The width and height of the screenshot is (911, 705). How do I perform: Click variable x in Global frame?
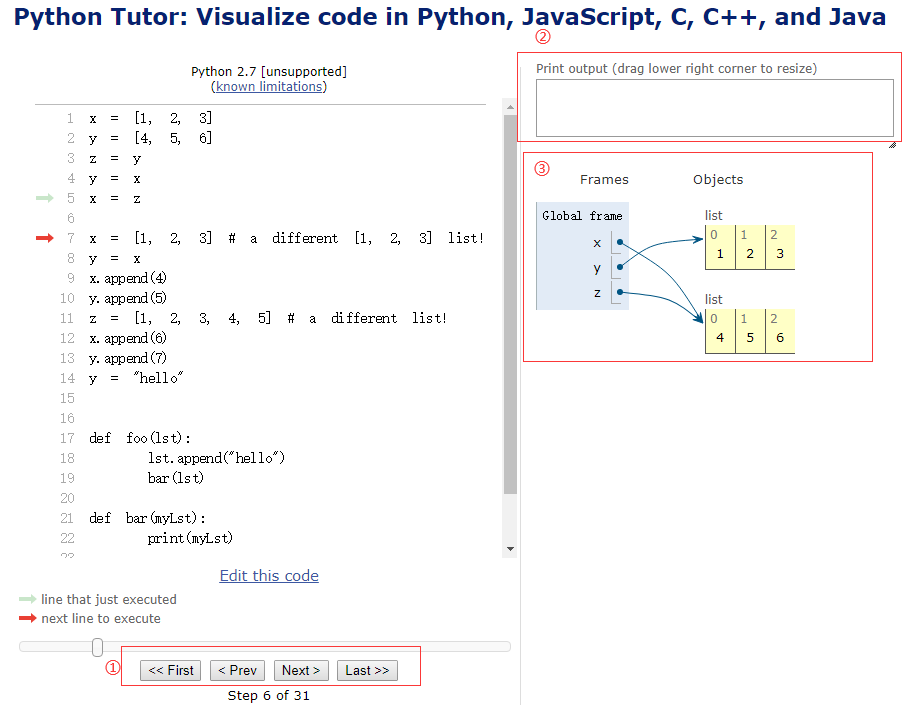pyautogui.click(x=597, y=243)
